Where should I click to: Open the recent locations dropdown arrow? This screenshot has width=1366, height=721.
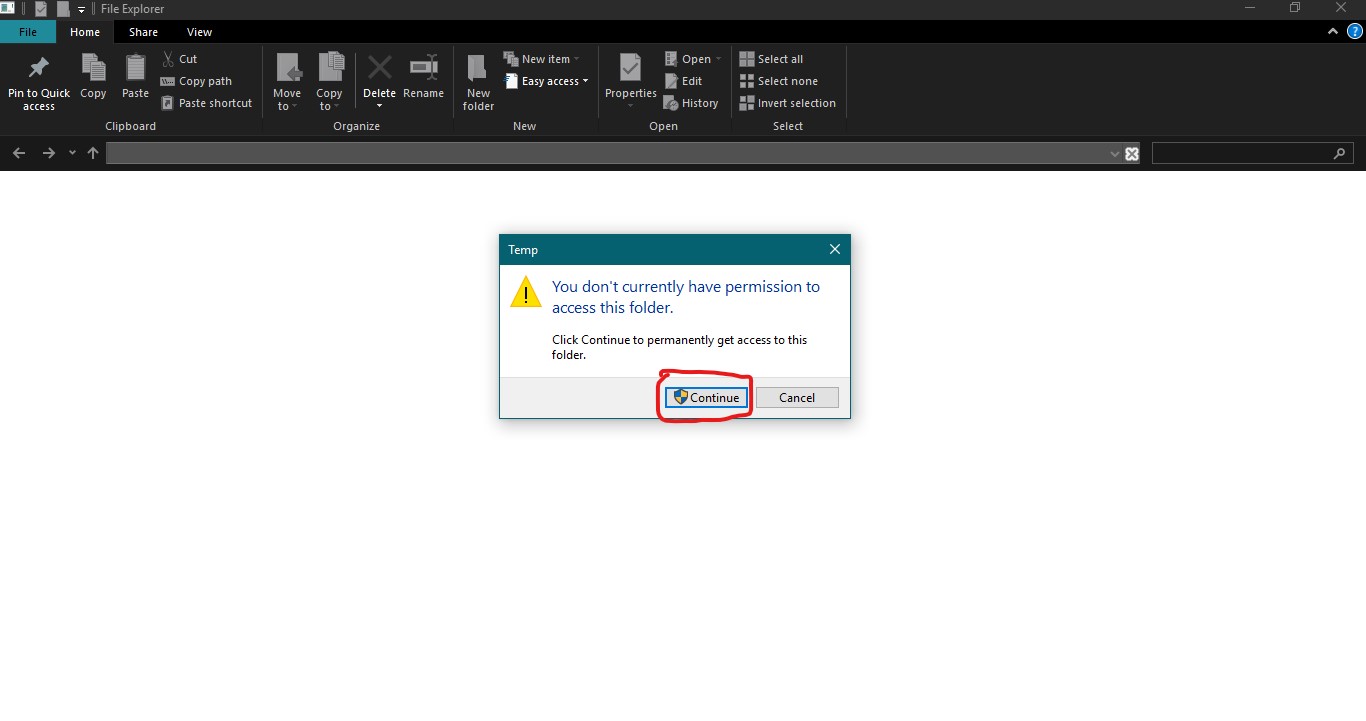(x=72, y=153)
